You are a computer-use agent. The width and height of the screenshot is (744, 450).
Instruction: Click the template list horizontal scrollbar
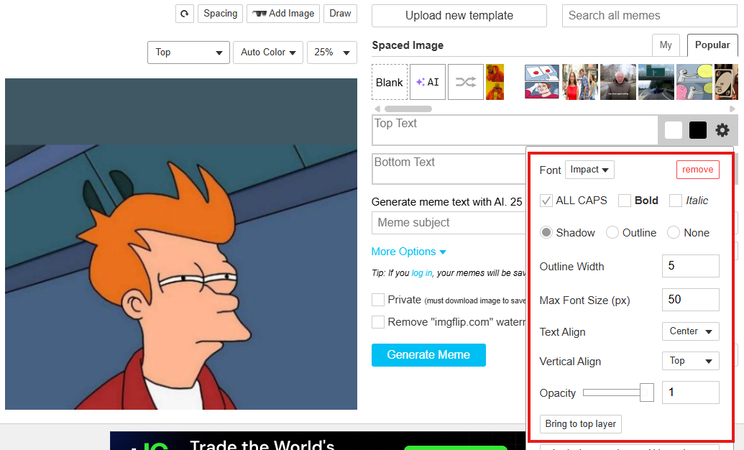(408, 109)
